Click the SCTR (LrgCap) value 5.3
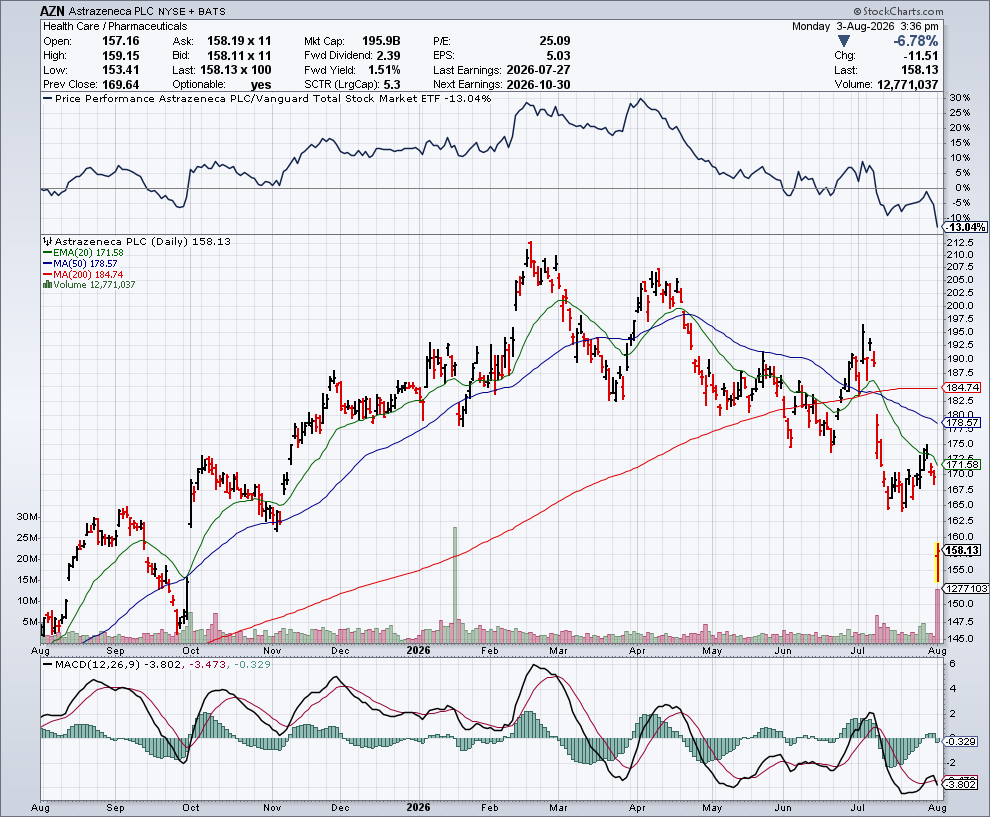The image size is (990, 817). [x=392, y=85]
